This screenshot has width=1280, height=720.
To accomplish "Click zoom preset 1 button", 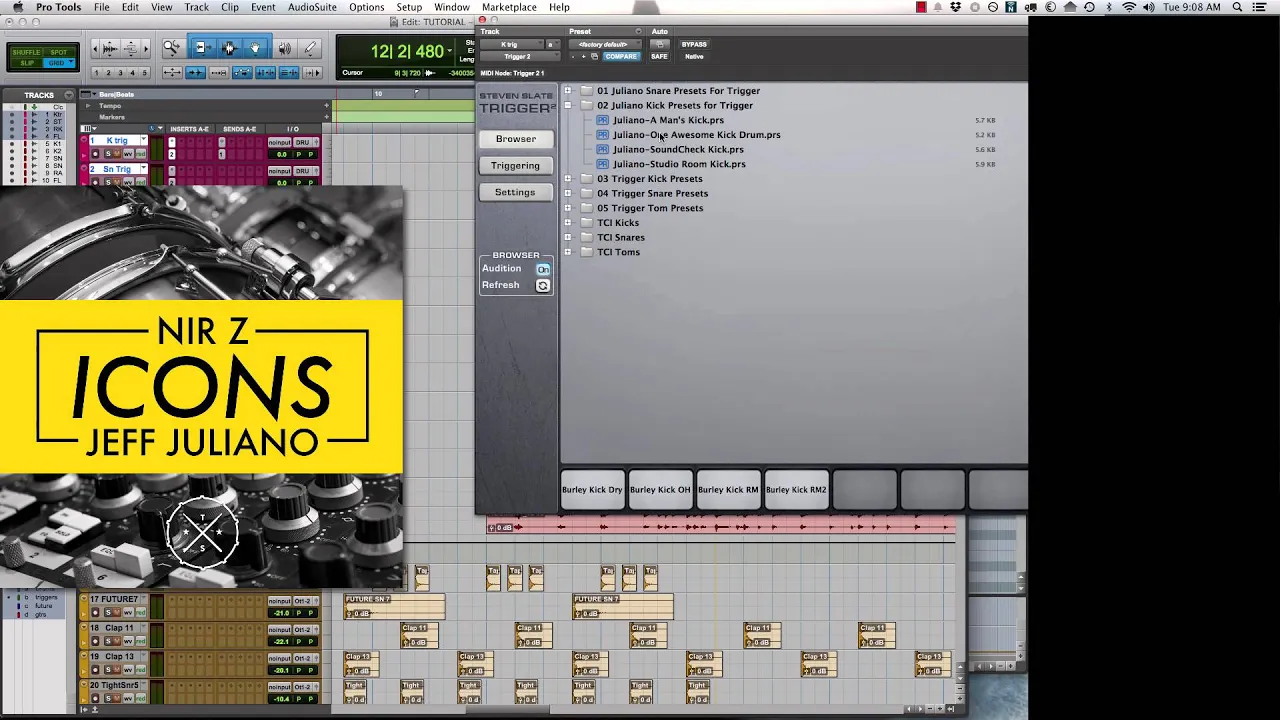I will click(x=96, y=72).
